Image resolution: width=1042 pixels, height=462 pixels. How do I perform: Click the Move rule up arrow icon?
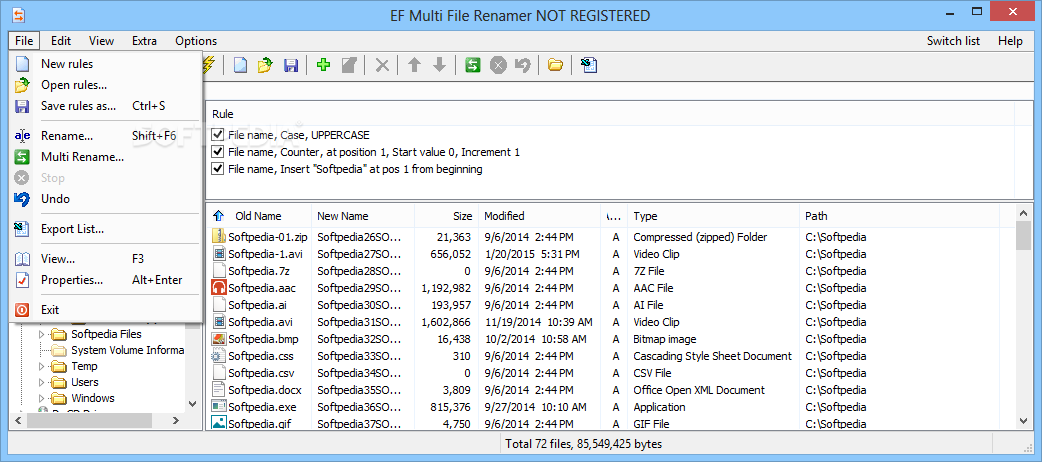(x=415, y=65)
